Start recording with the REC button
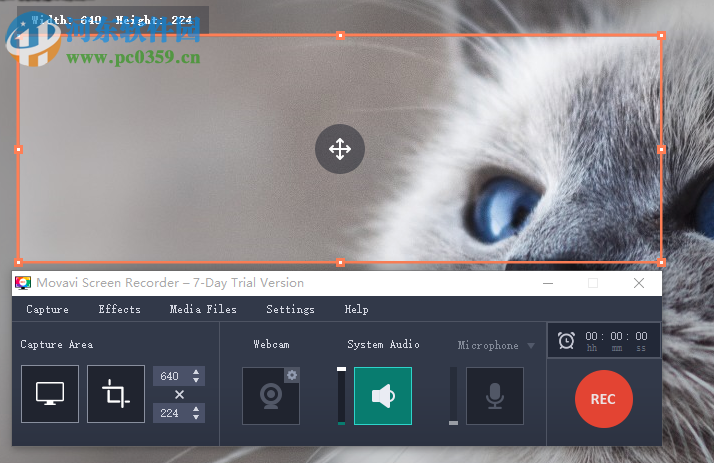 pos(603,399)
